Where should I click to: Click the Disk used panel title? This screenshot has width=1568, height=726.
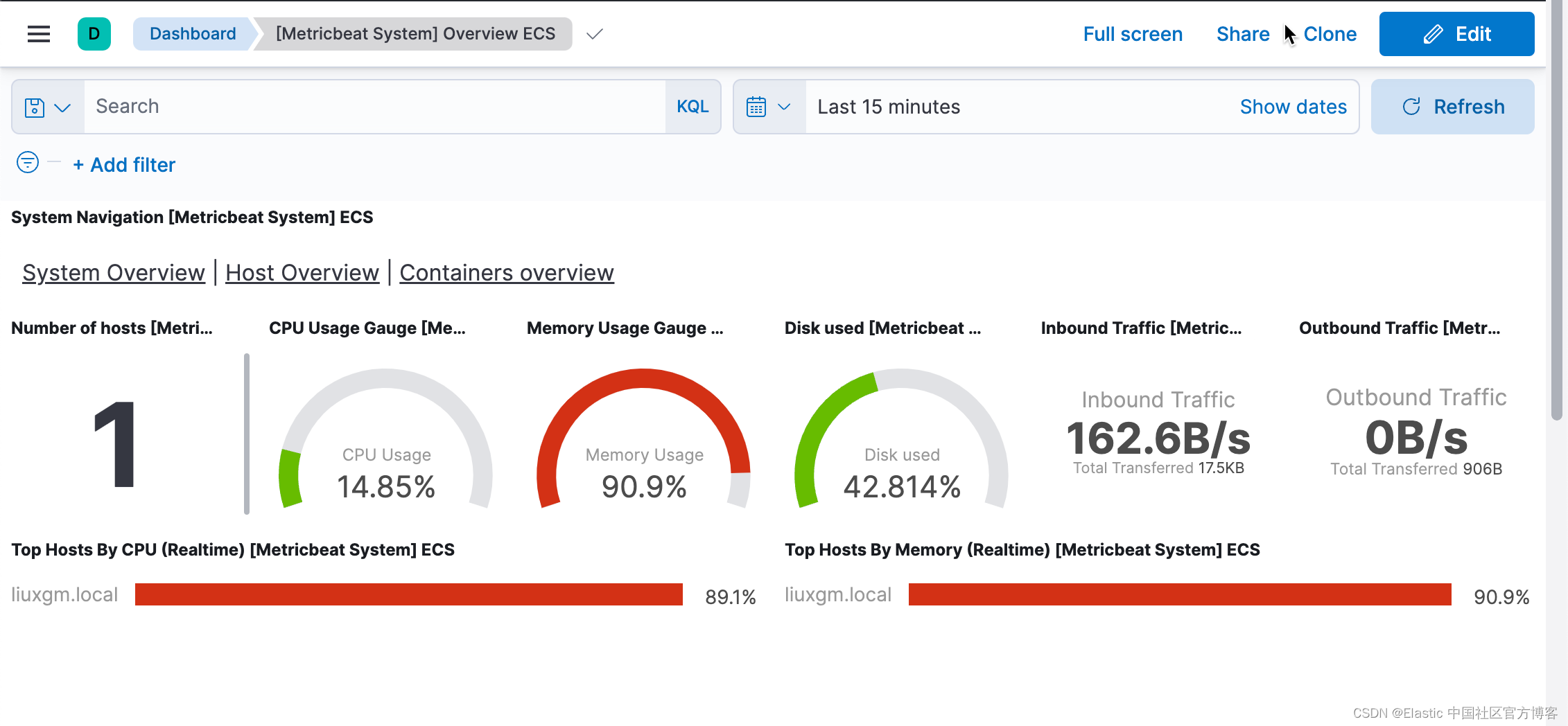tap(882, 328)
